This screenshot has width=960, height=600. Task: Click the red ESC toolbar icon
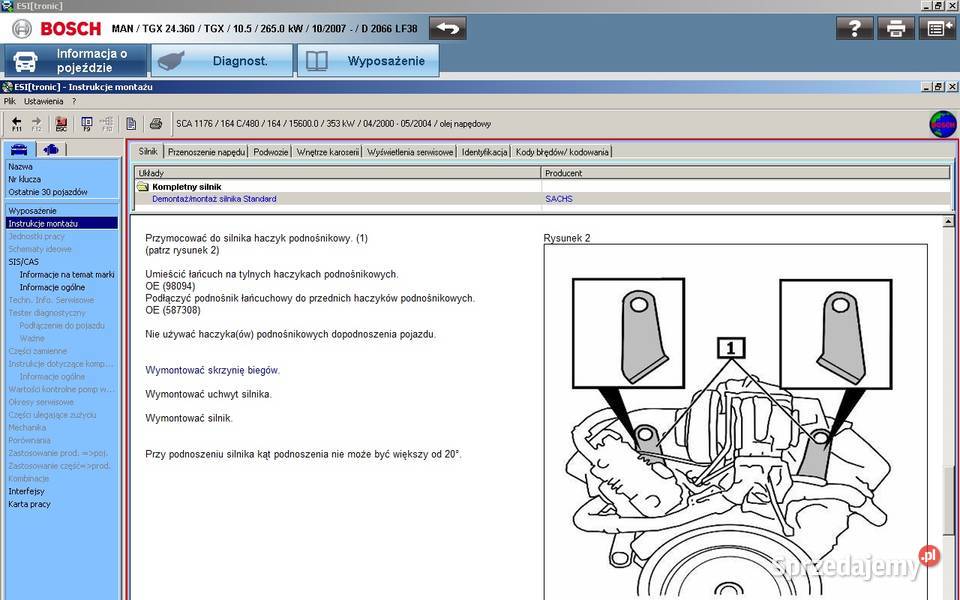[61, 124]
